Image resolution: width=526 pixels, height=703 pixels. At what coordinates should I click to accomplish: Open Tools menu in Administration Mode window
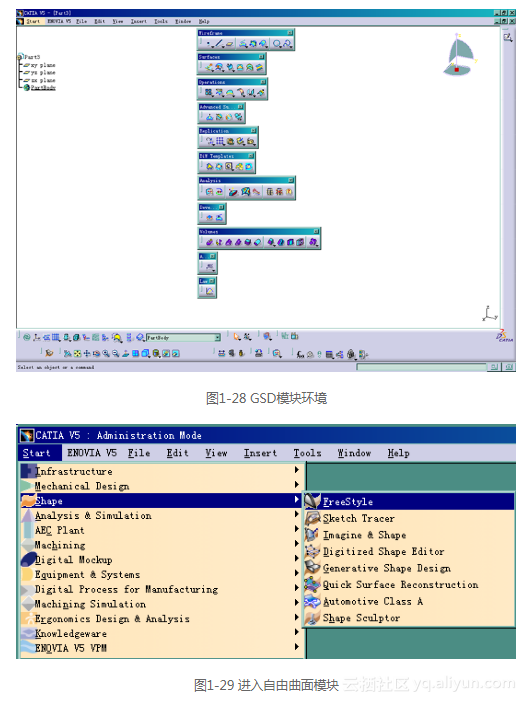click(x=307, y=453)
